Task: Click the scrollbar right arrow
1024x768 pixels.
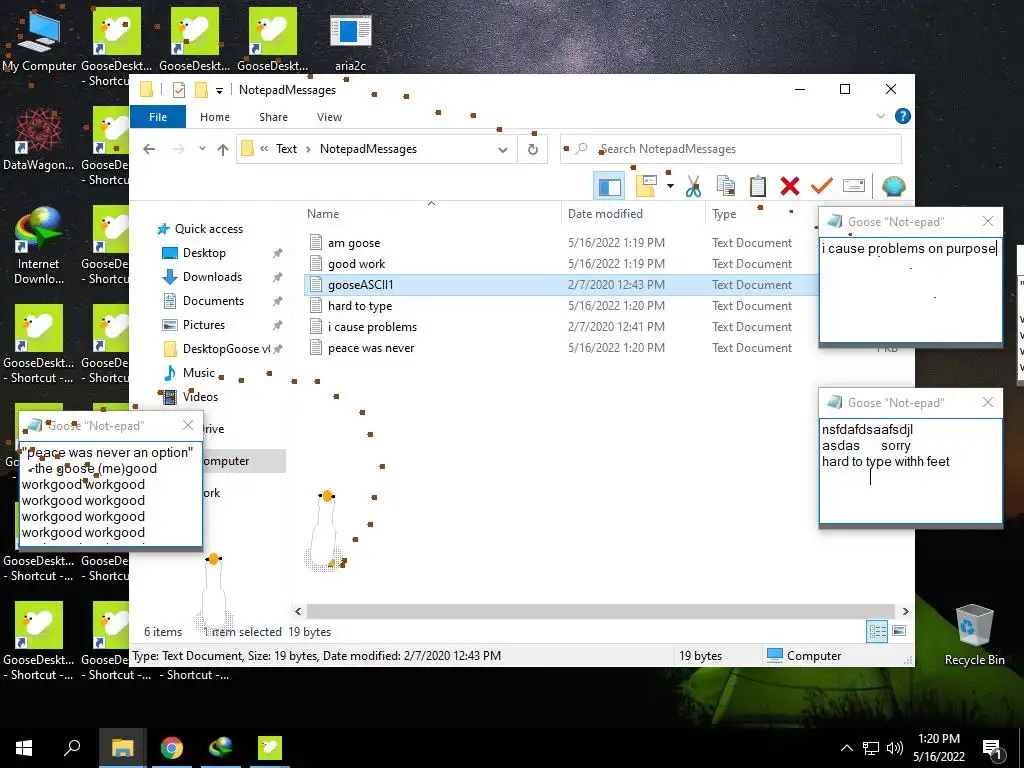Action: (x=905, y=611)
